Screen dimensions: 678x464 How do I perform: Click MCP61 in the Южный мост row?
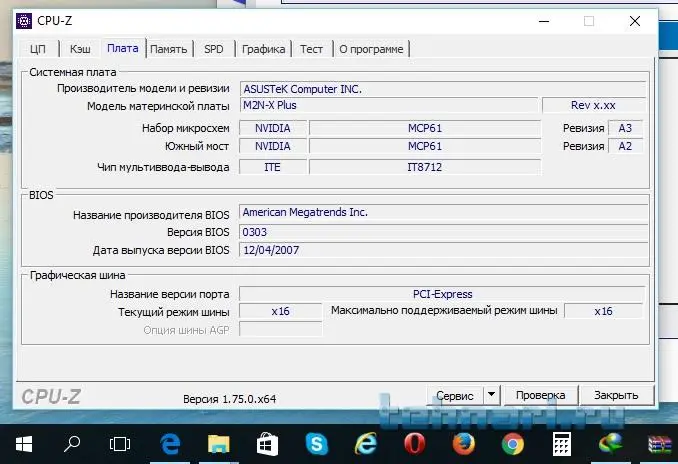pos(425,146)
